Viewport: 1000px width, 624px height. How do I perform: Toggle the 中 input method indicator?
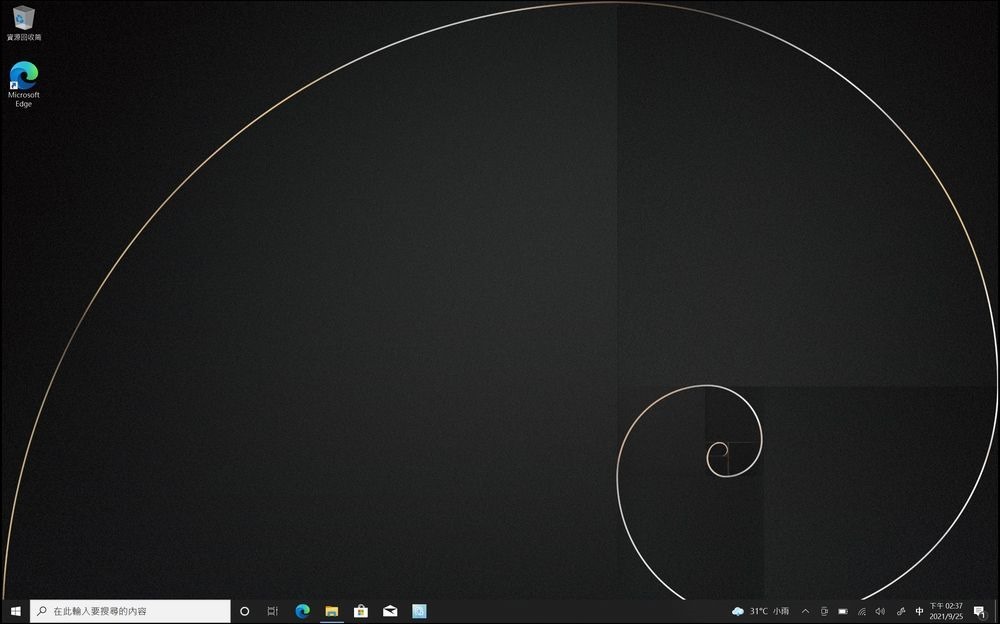coord(919,611)
